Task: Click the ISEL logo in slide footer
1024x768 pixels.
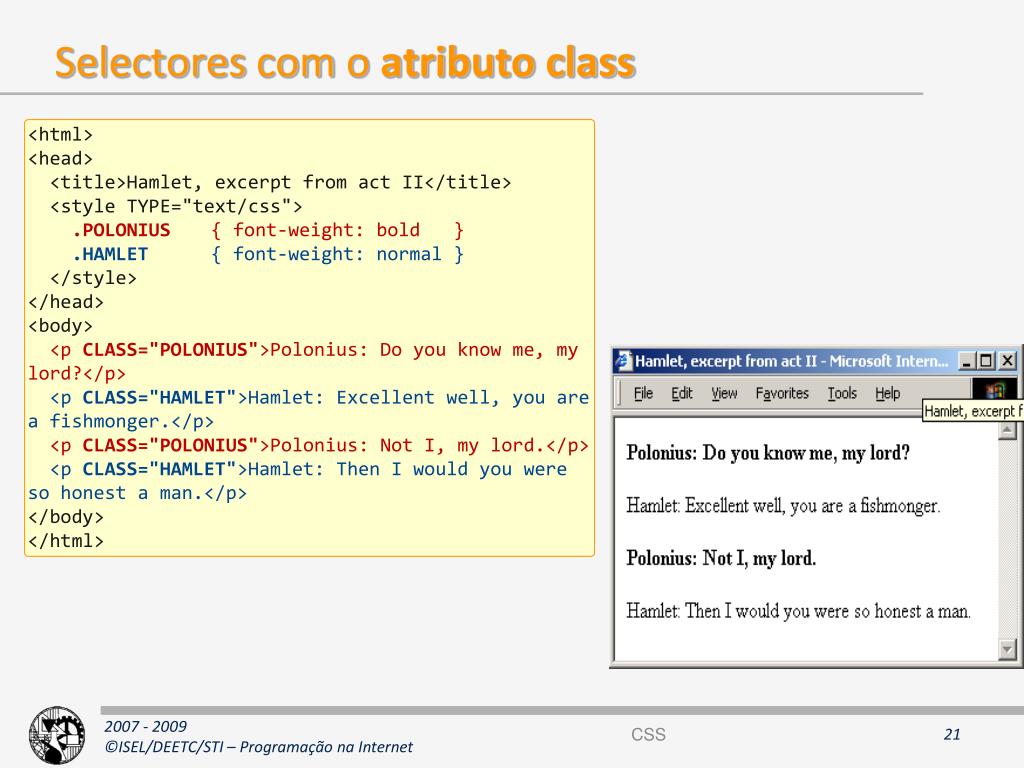Action: tap(57, 735)
